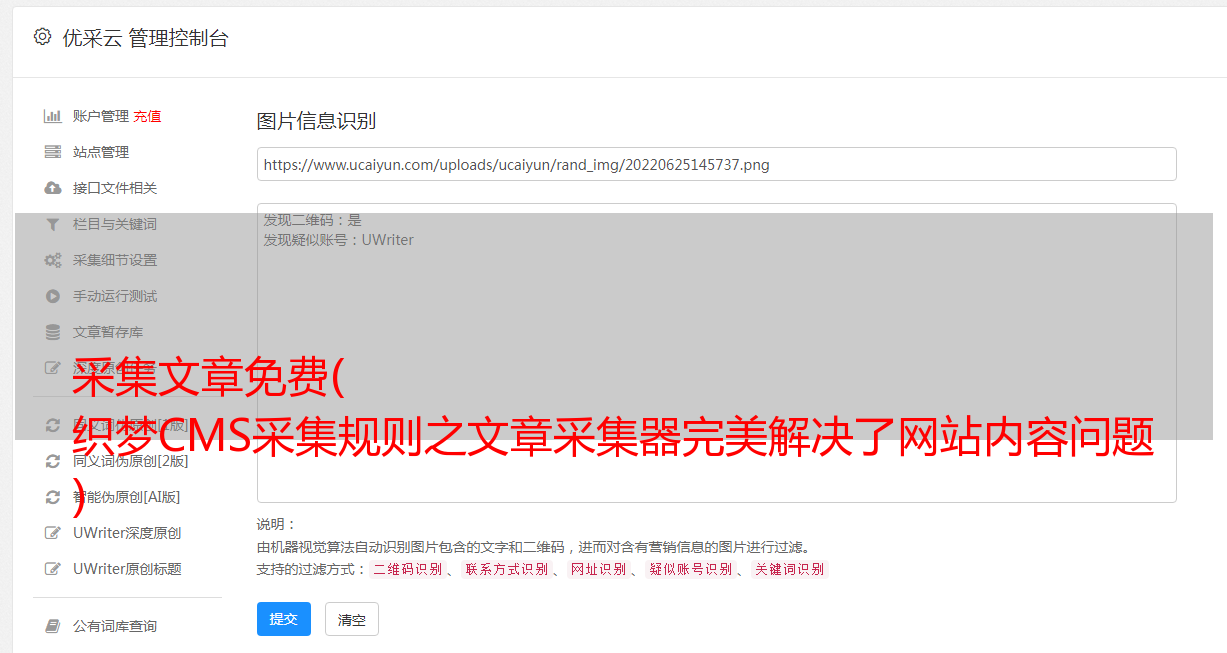The width and height of the screenshot is (1227, 653).
Task: Click the 网址识别 tag
Action: point(598,569)
